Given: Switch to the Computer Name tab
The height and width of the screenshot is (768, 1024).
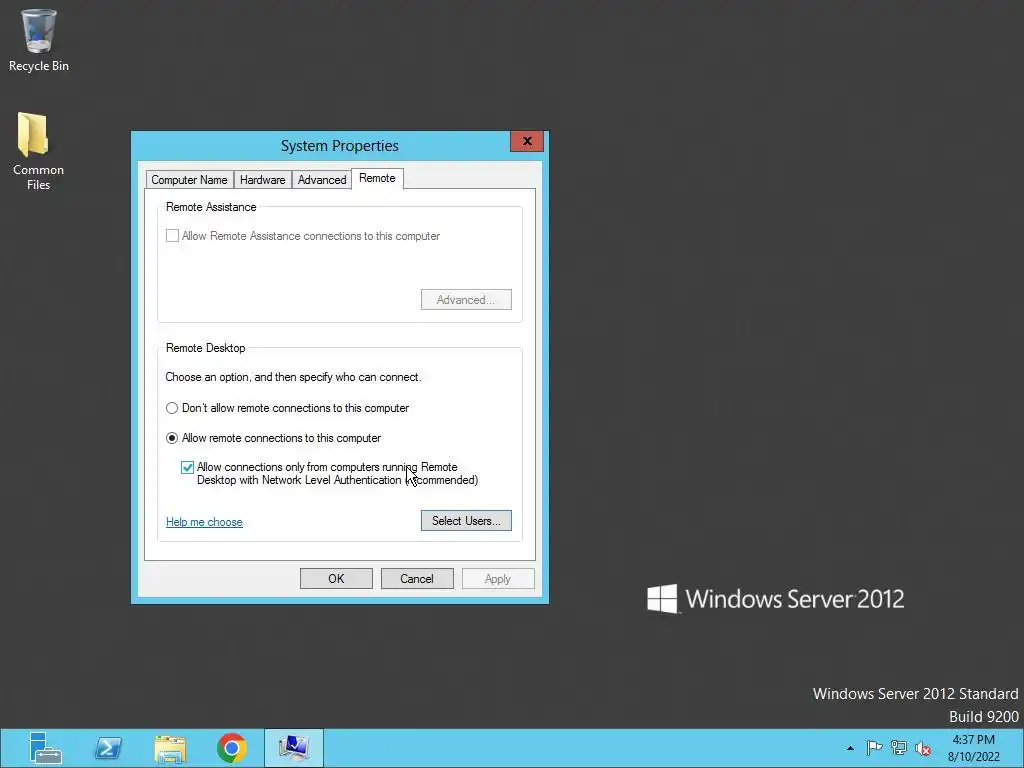Looking at the screenshot, I should [x=189, y=180].
